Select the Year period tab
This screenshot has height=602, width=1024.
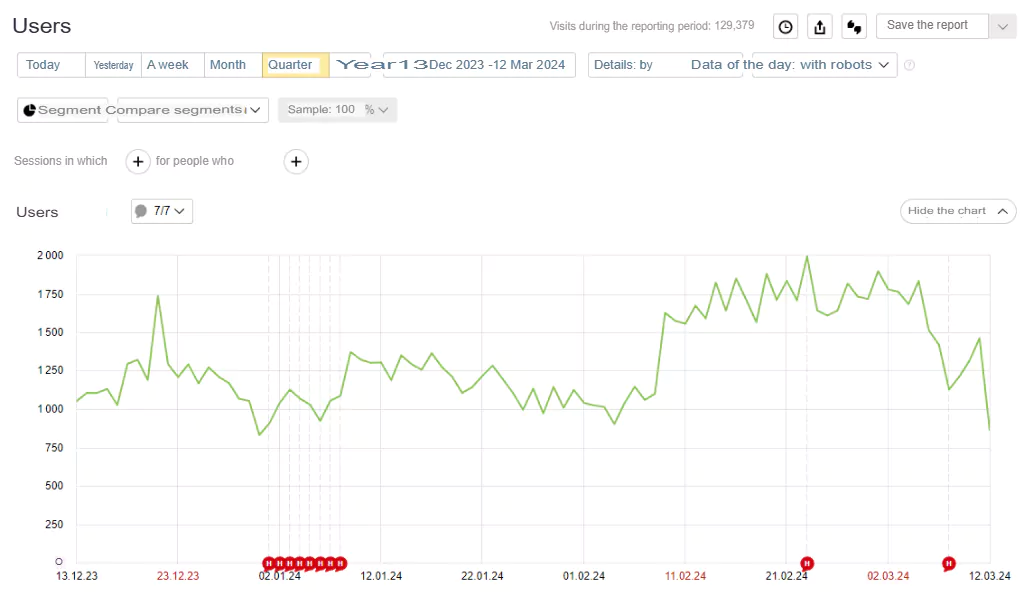[350, 65]
